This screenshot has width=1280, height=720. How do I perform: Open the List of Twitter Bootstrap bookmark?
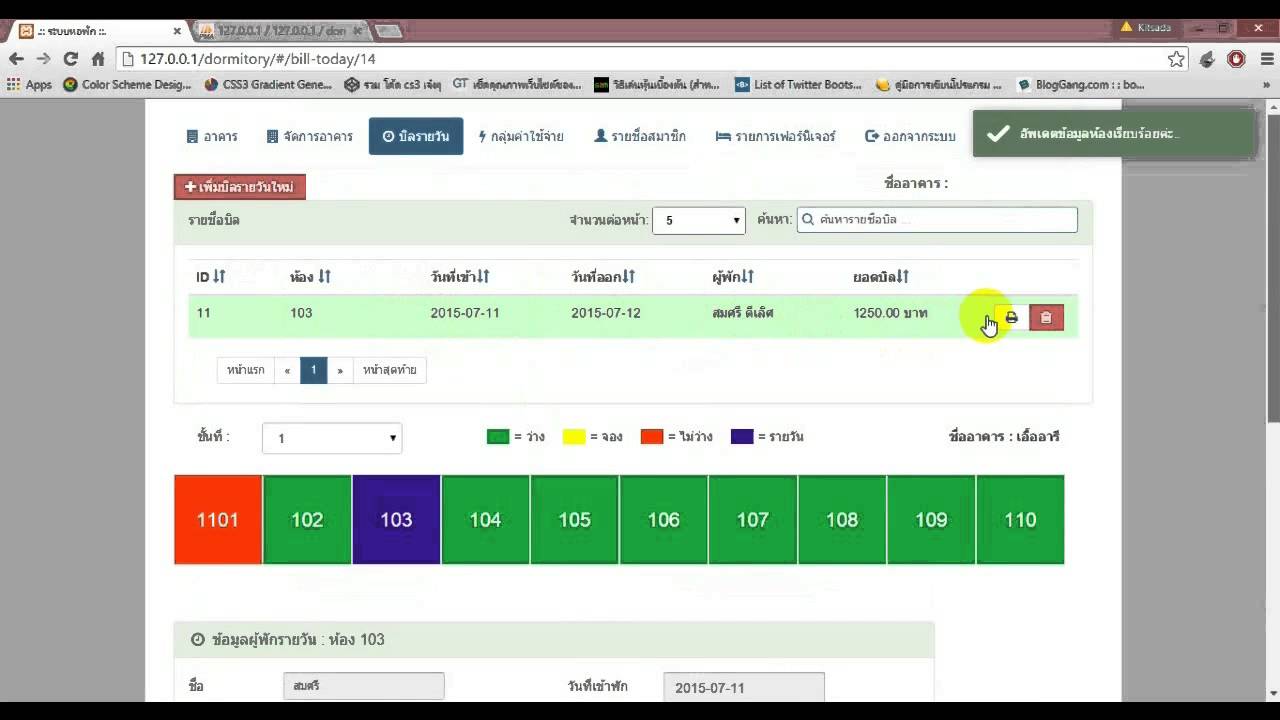click(x=798, y=85)
